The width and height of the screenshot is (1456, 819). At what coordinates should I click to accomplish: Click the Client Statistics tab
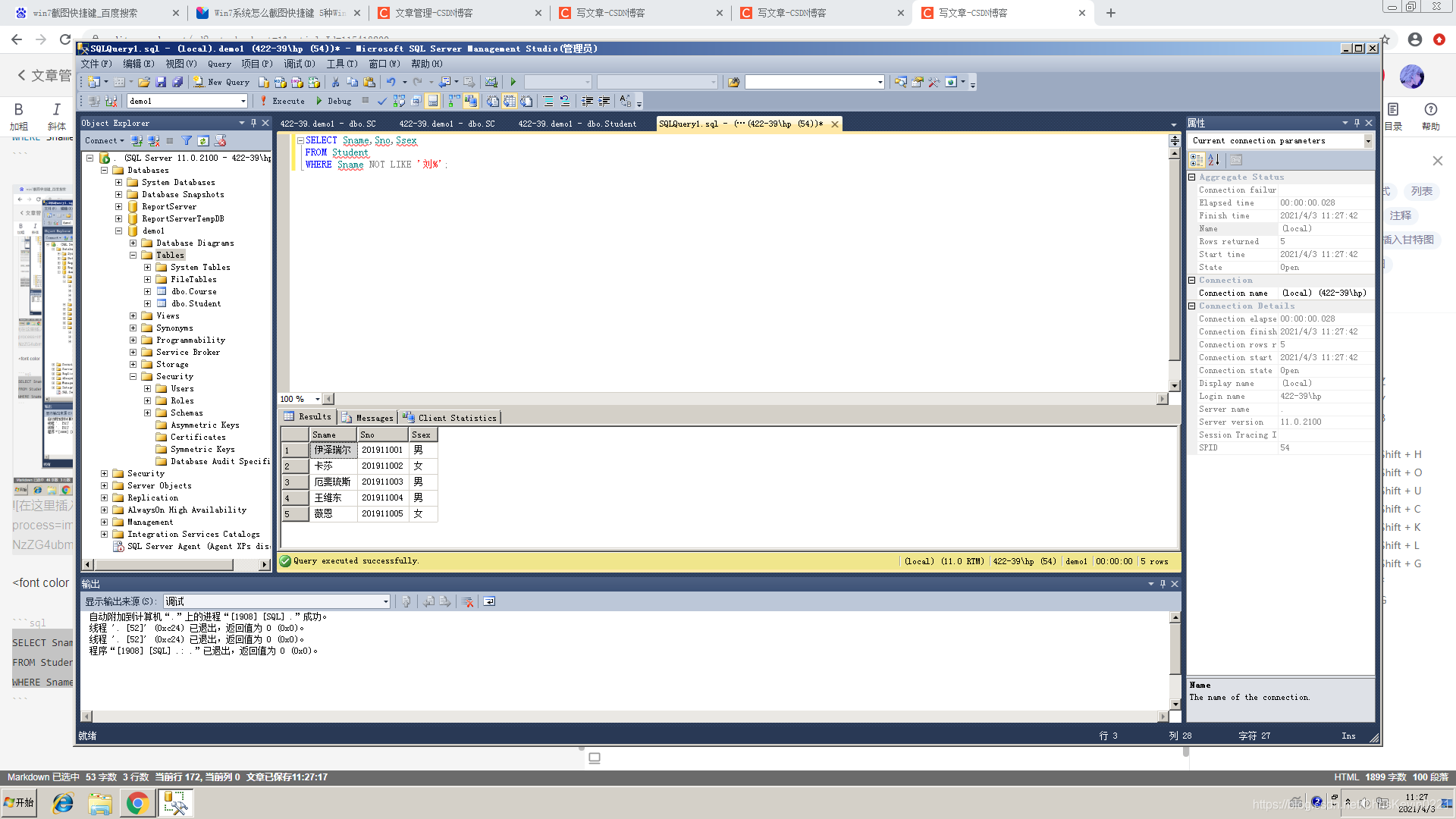pyautogui.click(x=449, y=417)
